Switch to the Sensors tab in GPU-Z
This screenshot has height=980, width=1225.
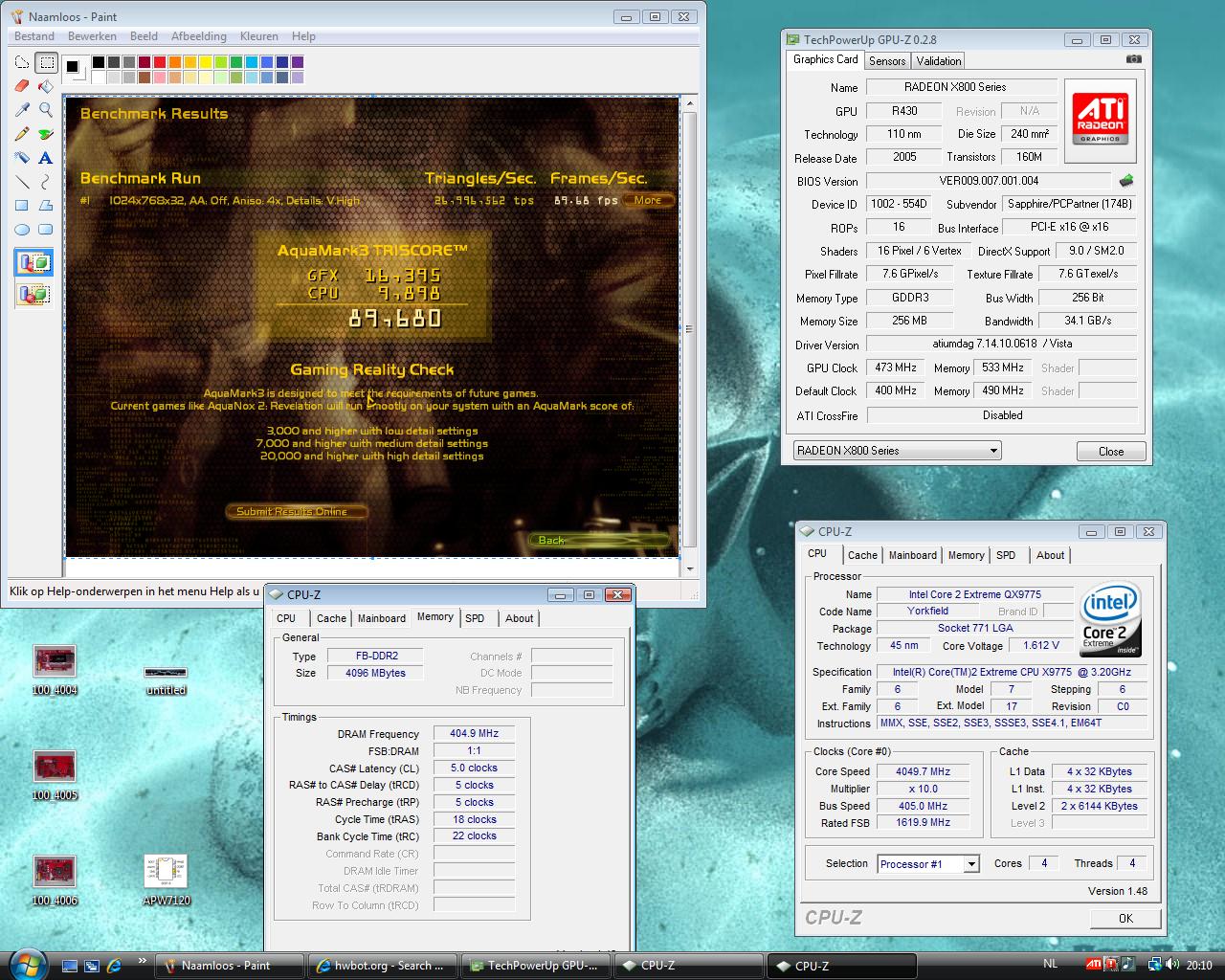pyautogui.click(x=887, y=60)
